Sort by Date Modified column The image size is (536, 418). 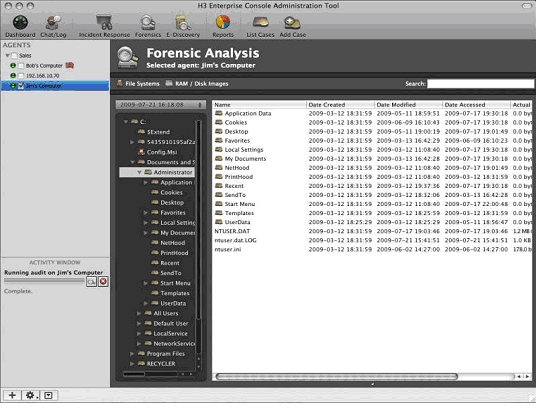point(408,105)
